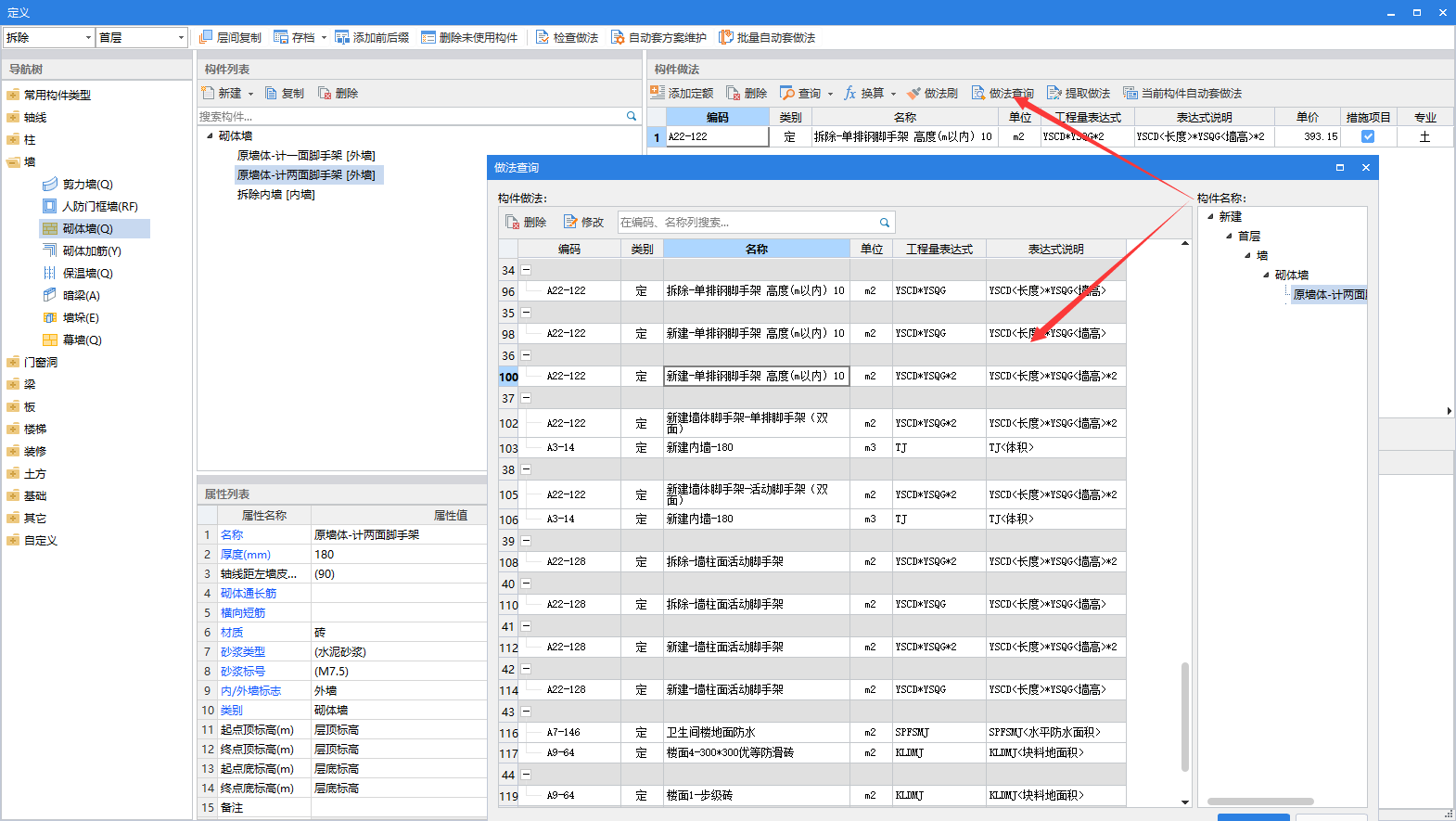1456x821 pixels.
Task: Click the vertical scrollbar thumb in the 做法查询 dialog
Action: click(1185, 716)
